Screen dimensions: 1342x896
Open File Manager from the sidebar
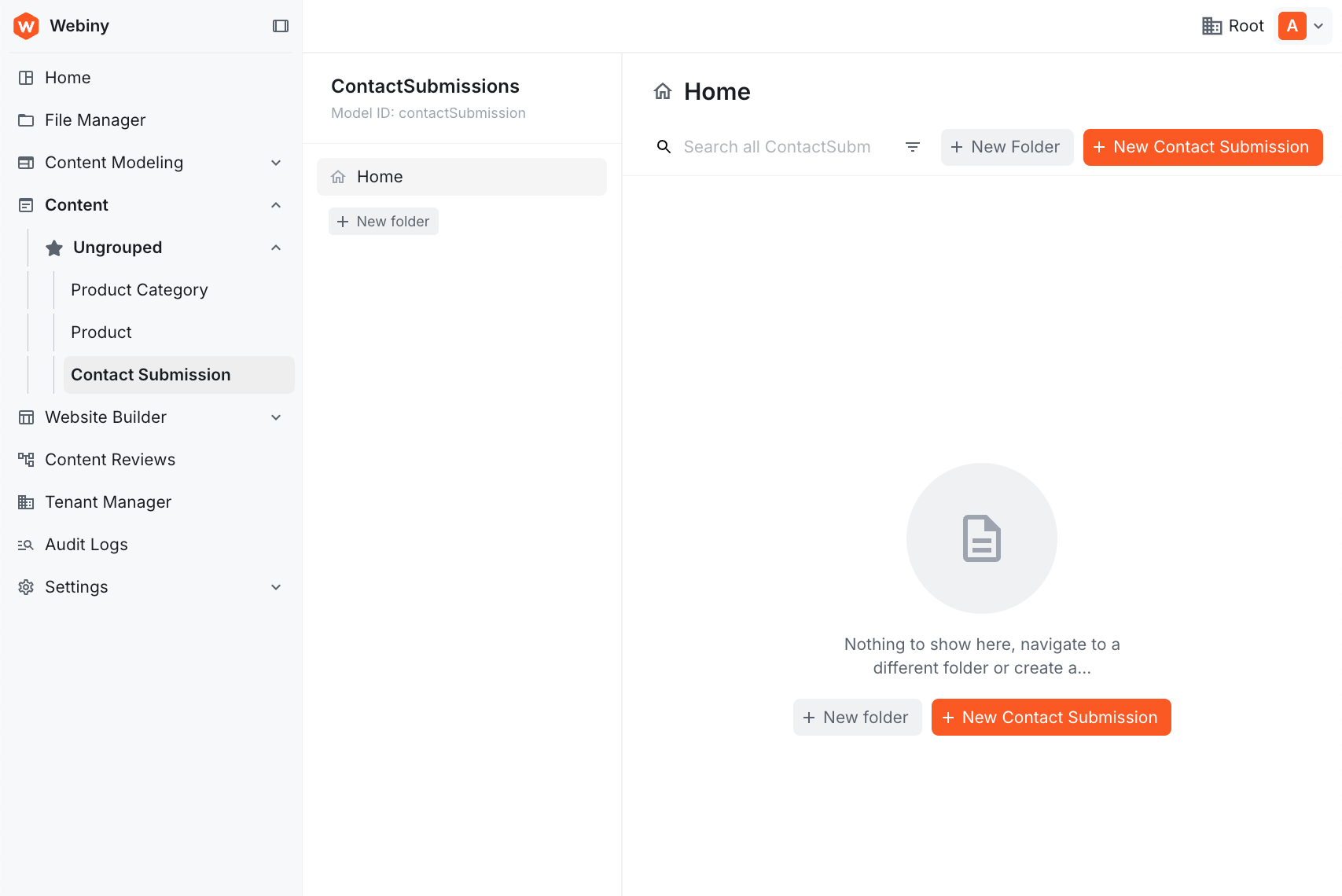94,119
